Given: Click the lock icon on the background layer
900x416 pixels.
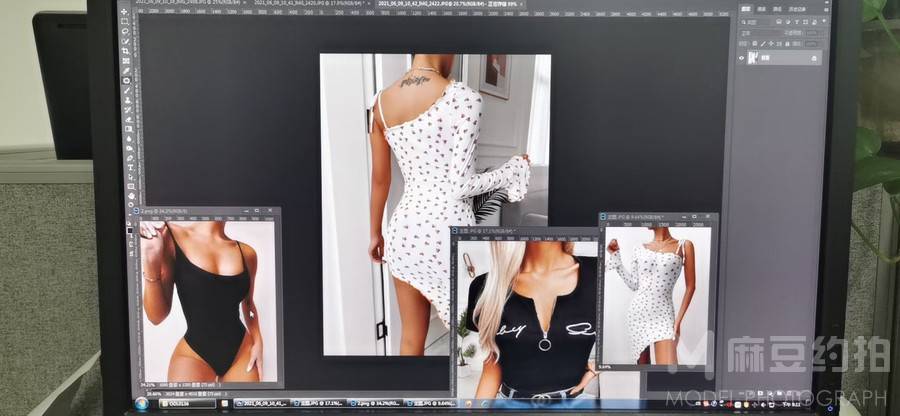Looking at the screenshot, I should (x=814, y=59).
